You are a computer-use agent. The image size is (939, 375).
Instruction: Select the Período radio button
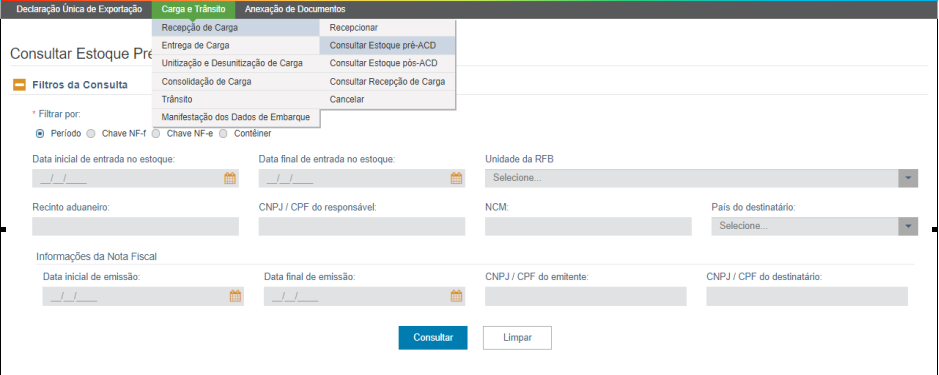(x=40, y=134)
